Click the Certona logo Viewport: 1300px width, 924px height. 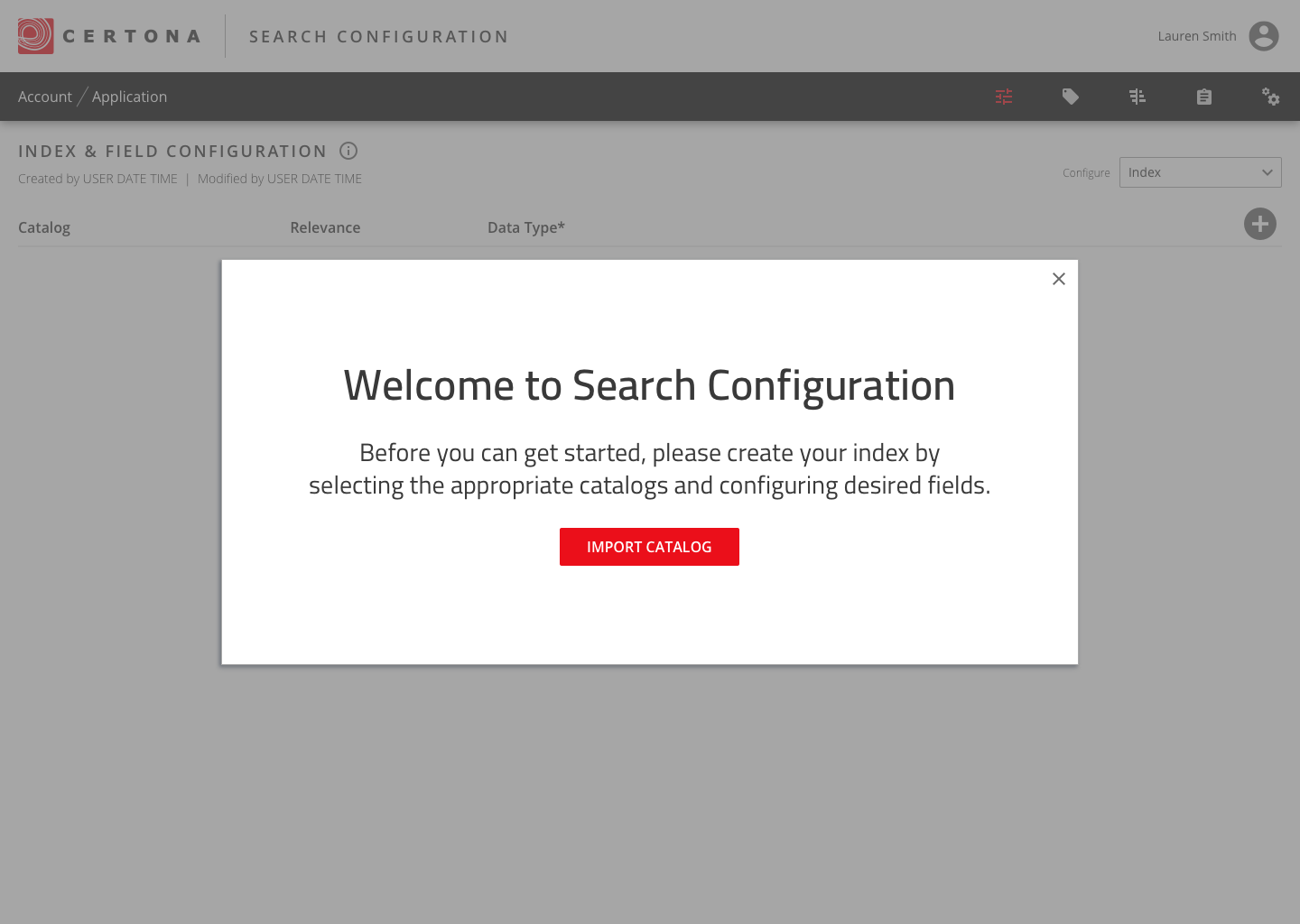tap(109, 36)
